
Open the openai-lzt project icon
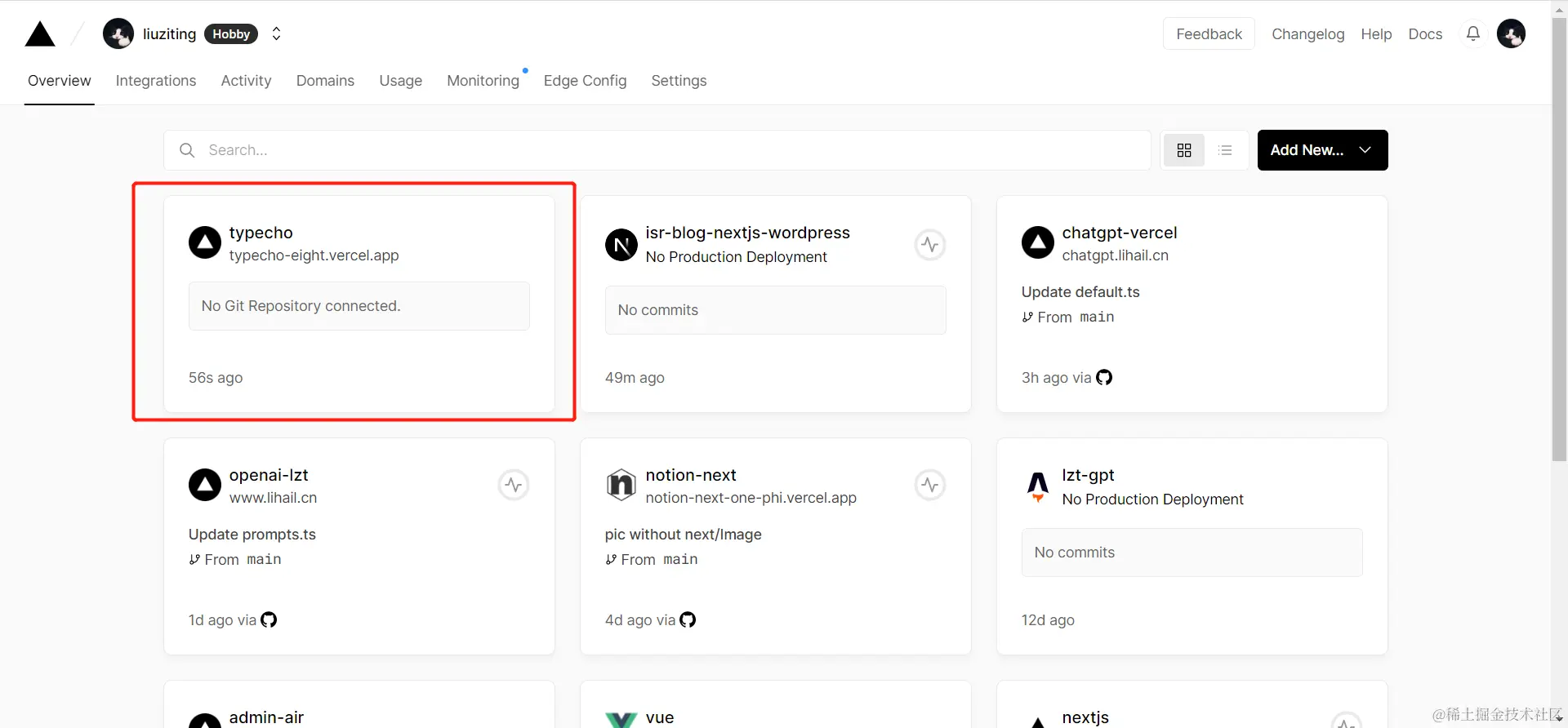(x=205, y=485)
